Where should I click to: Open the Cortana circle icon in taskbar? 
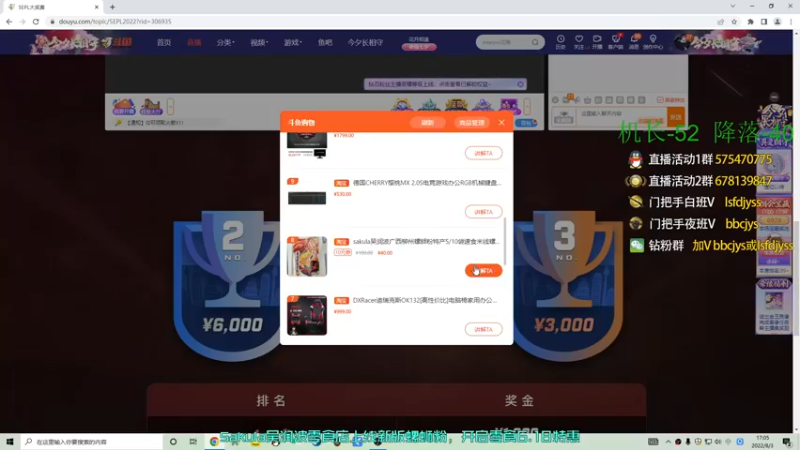click(x=173, y=441)
